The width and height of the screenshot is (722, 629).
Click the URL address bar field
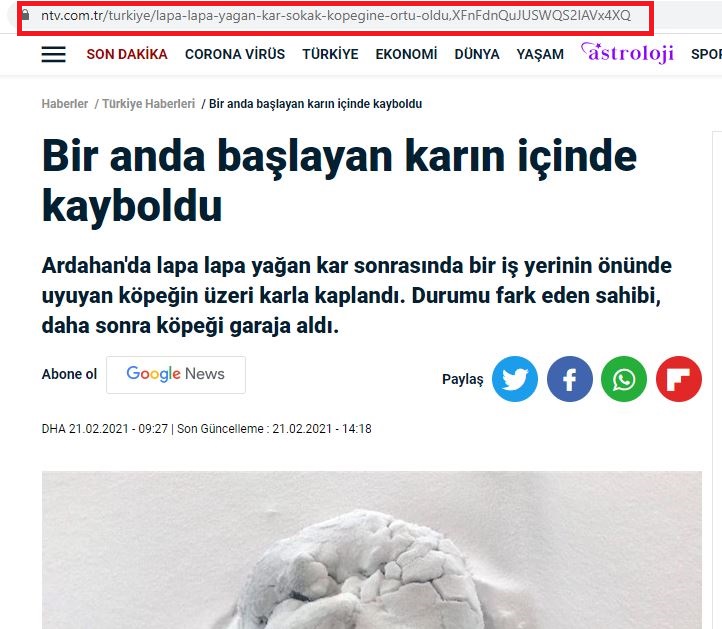(x=335, y=16)
